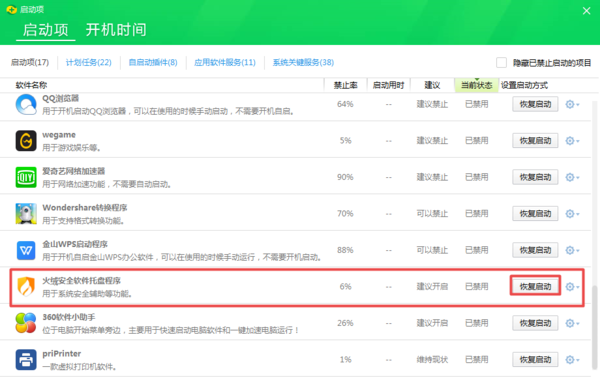Click the 360软件小助手 program name

coord(68,317)
